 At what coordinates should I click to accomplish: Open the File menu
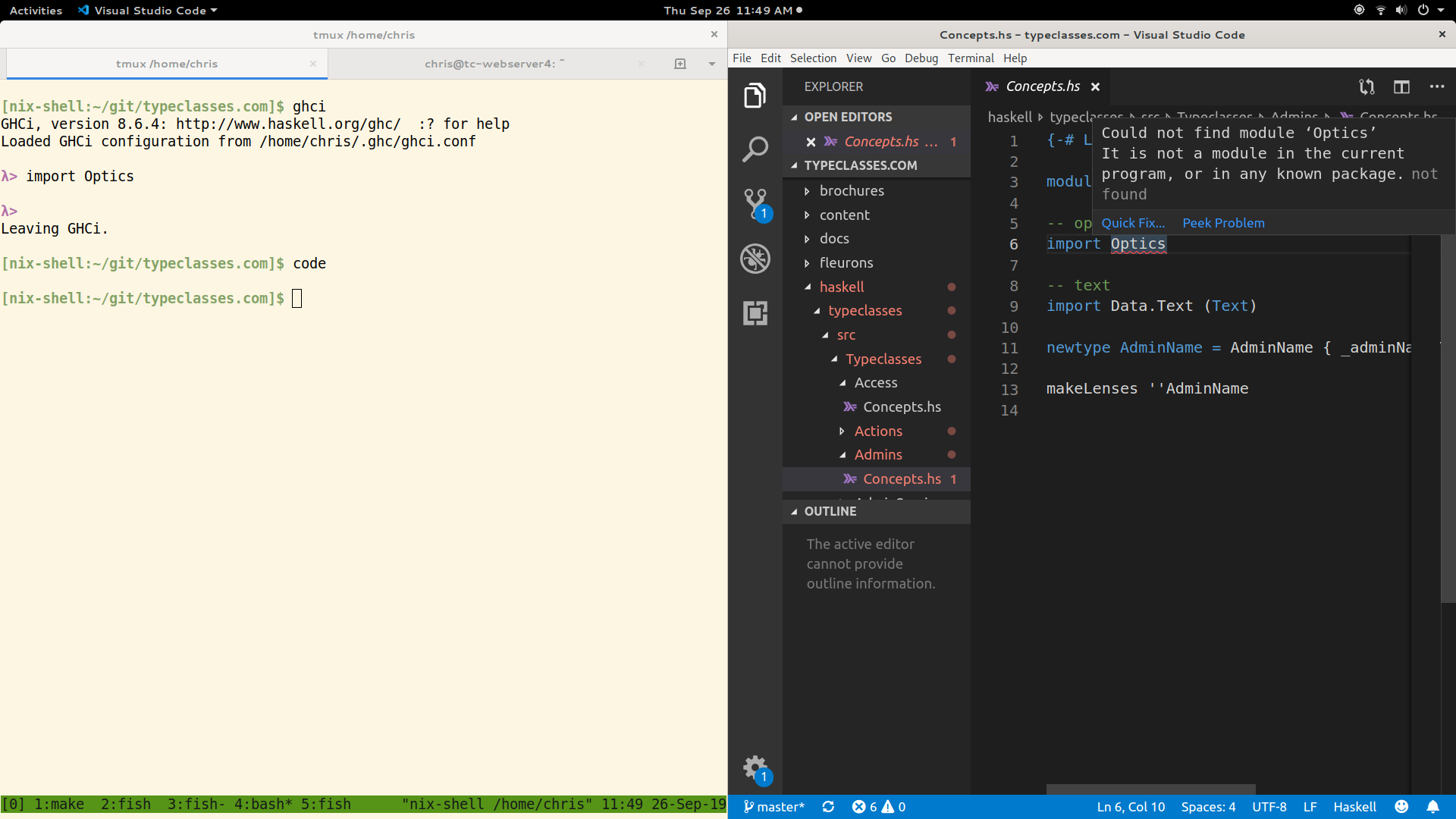[x=742, y=58]
